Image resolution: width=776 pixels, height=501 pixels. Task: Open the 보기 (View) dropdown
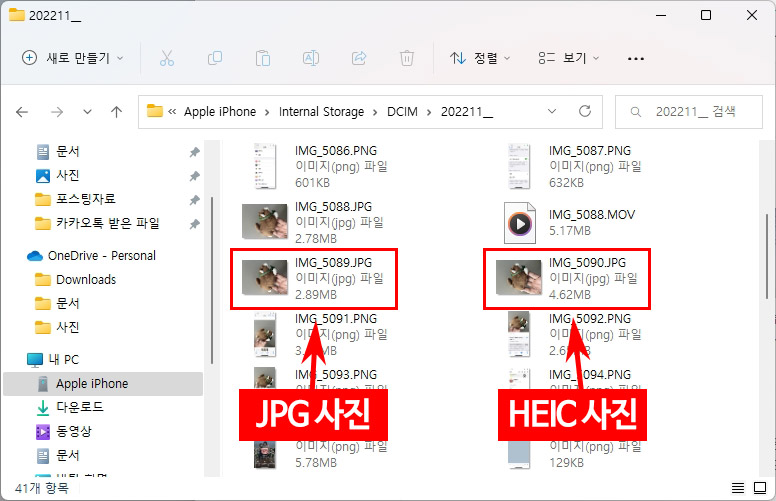pyautogui.click(x=569, y=58)
